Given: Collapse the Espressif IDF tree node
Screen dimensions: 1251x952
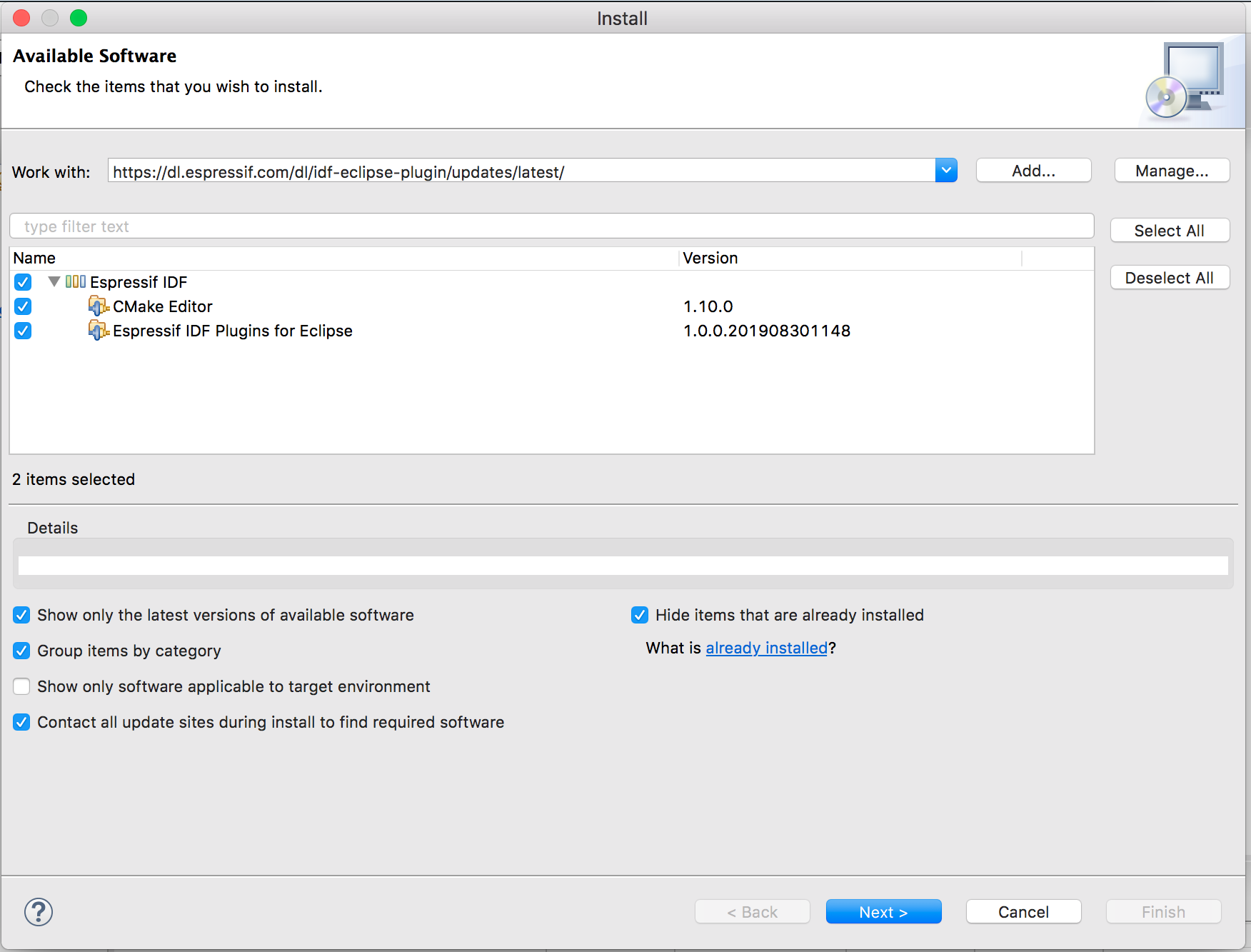Looking at the screenshot, I should coord(54,282).
